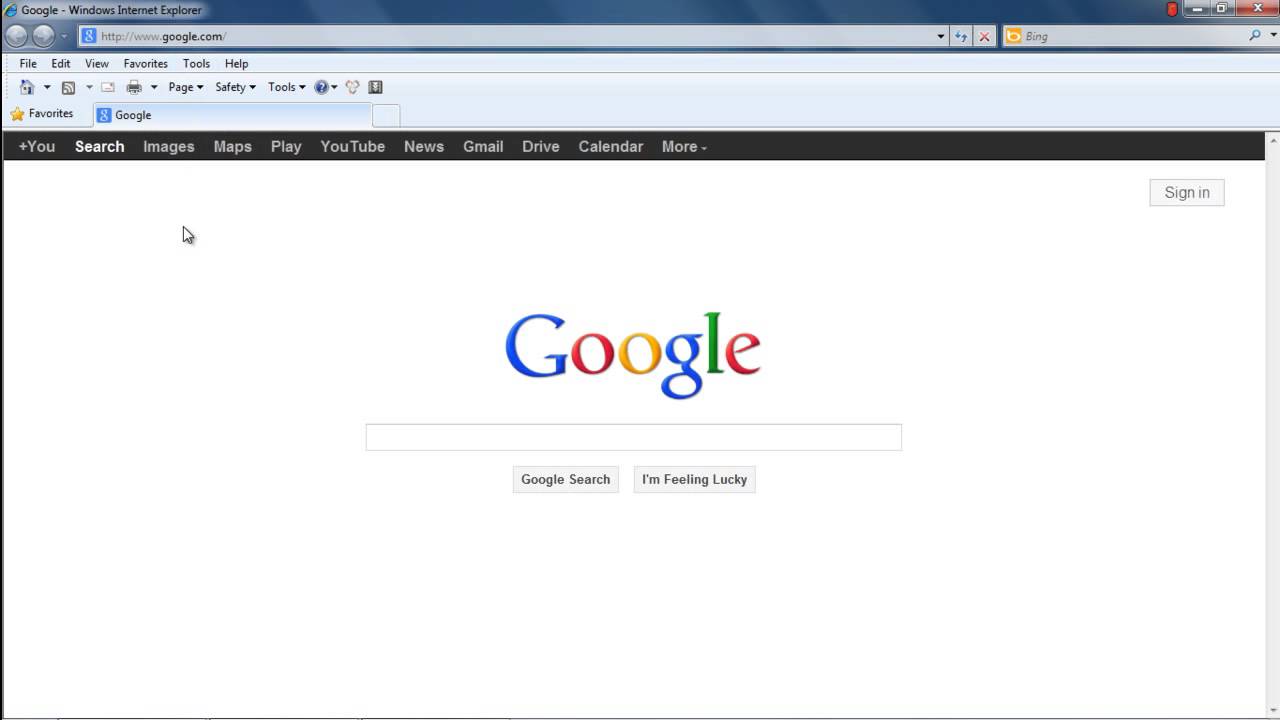Open the File menu
1280x720 pixels.
click(x=28, y=64)
